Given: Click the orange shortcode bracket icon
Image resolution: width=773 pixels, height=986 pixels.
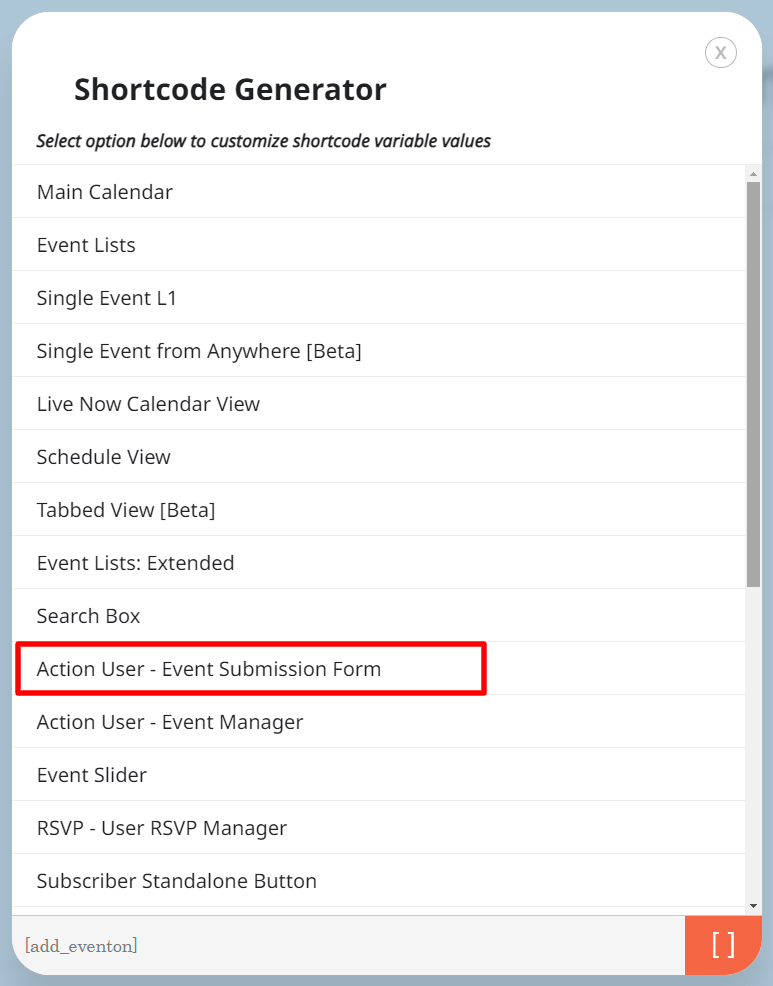Looking at the screenshot, I should [723, 945].
